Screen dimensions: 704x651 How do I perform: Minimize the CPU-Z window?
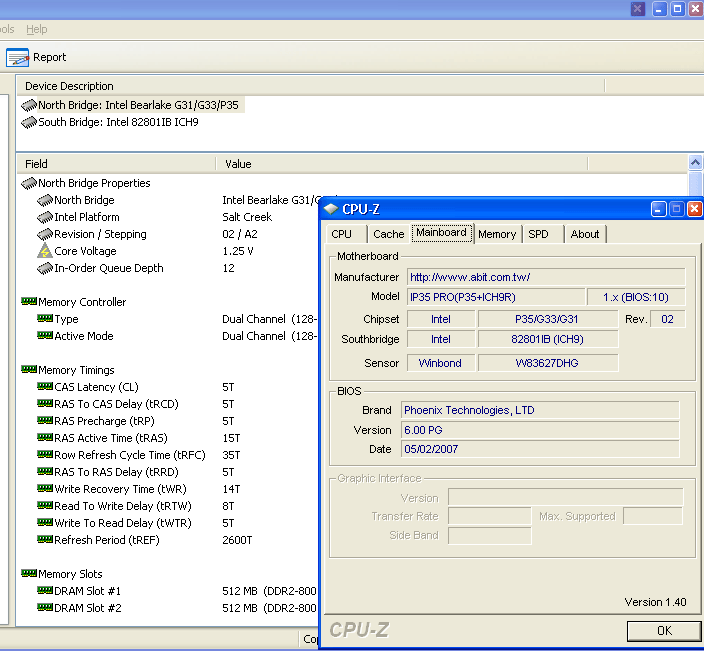(658, 209)
